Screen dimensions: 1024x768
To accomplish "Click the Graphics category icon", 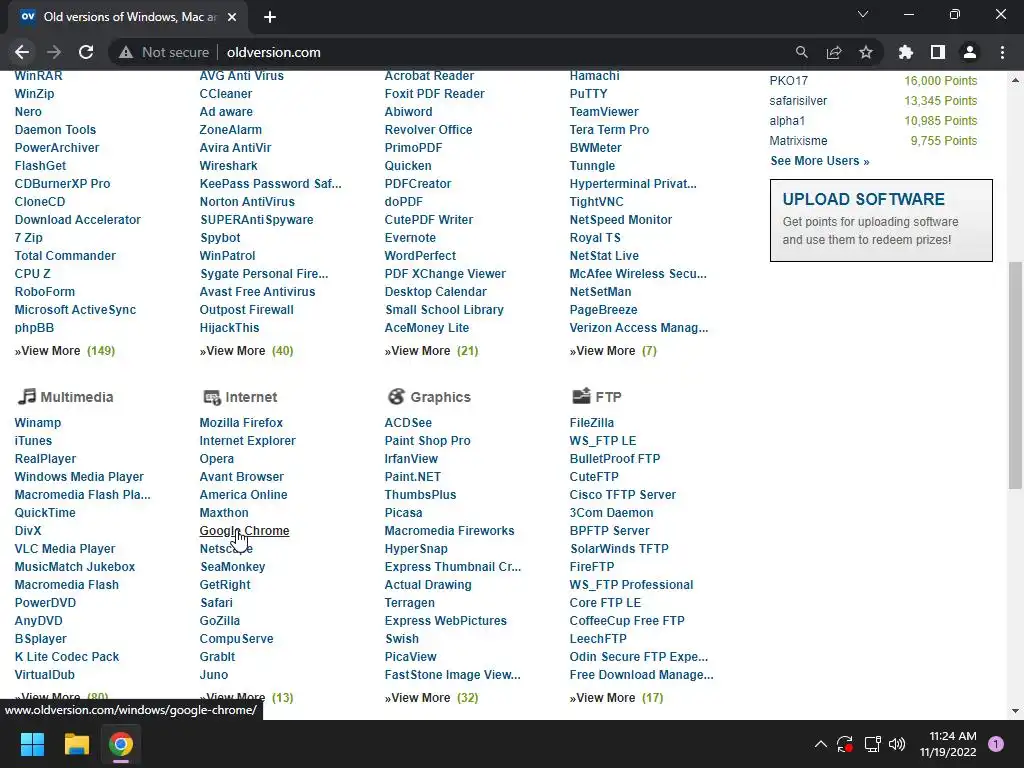I will click(396, 396).
